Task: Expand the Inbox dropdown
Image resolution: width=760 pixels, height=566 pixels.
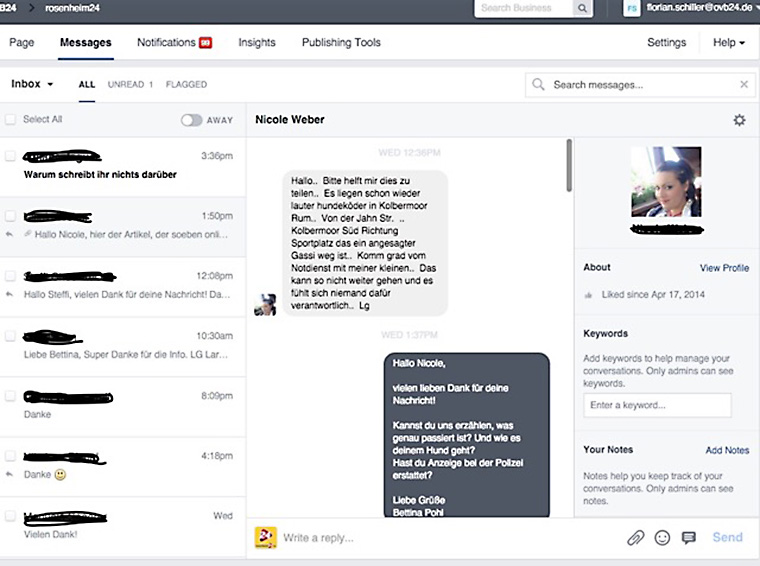Action: (32, 84)
